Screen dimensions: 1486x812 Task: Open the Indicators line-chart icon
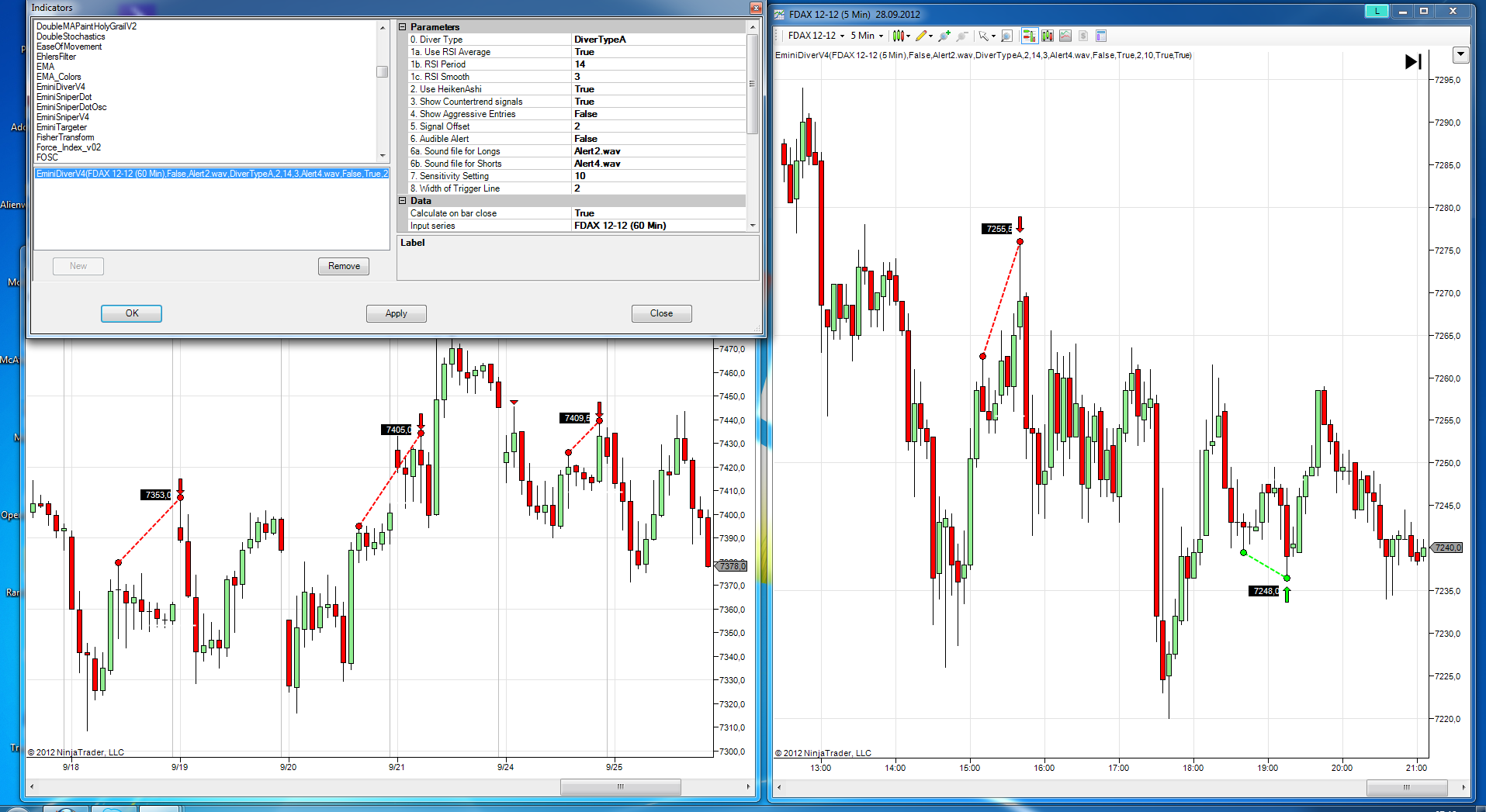click(x=1065, y=36)
